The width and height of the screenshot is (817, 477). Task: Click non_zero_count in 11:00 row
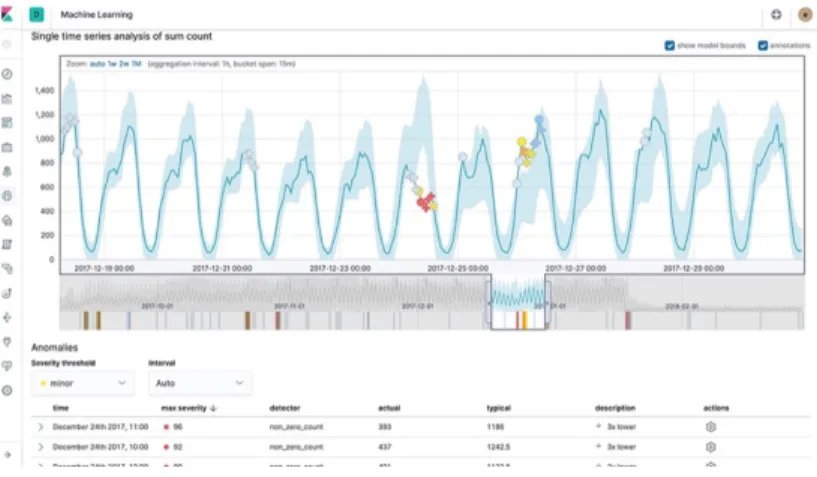(296, 427)
